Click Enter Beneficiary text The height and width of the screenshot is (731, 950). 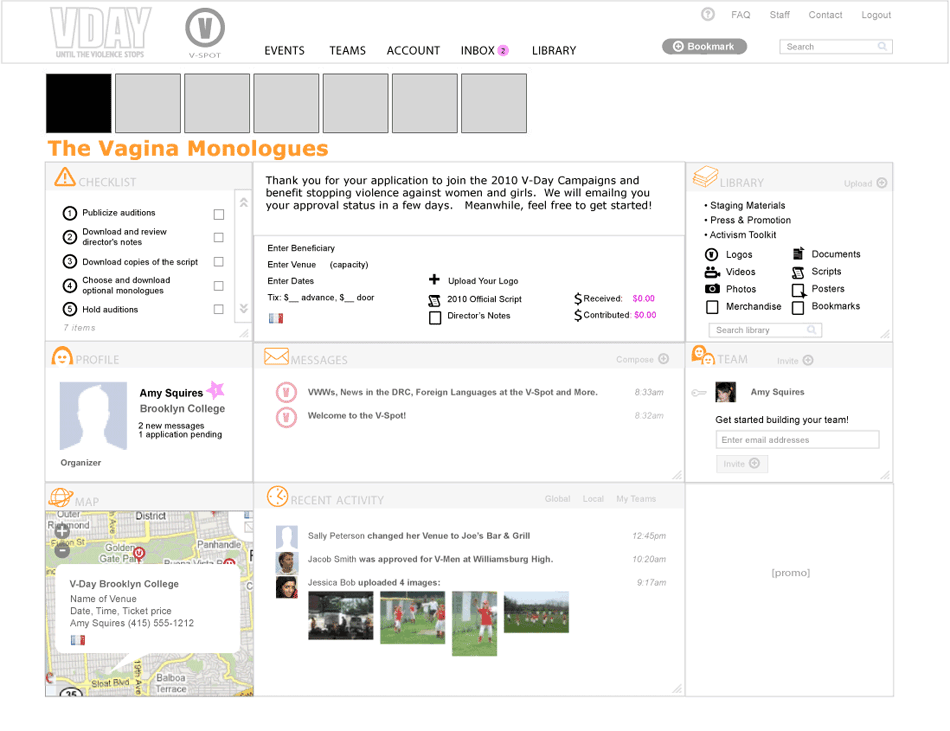(301, 248)
